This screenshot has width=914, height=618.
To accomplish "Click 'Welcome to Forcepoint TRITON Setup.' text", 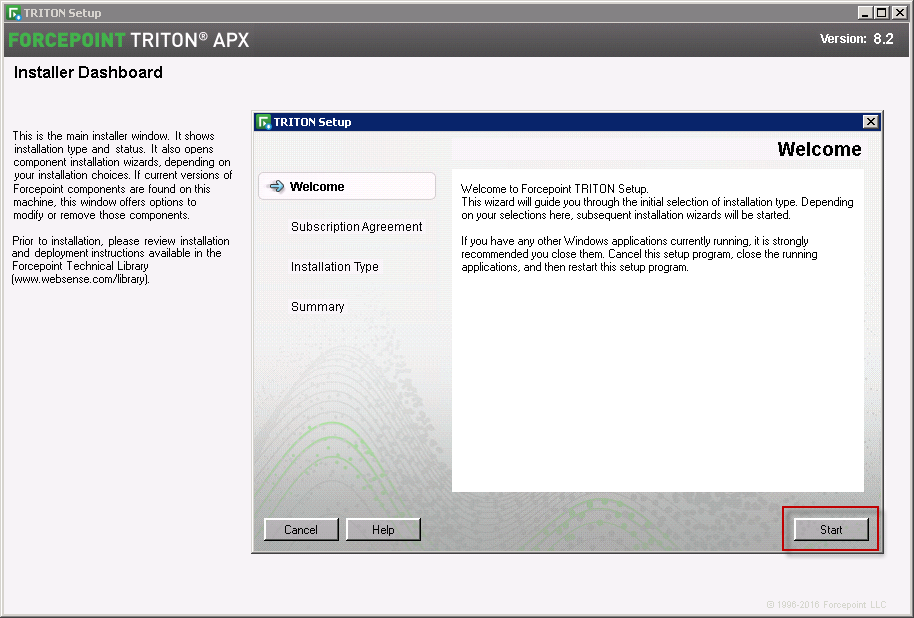I will (x=554, y=189).
